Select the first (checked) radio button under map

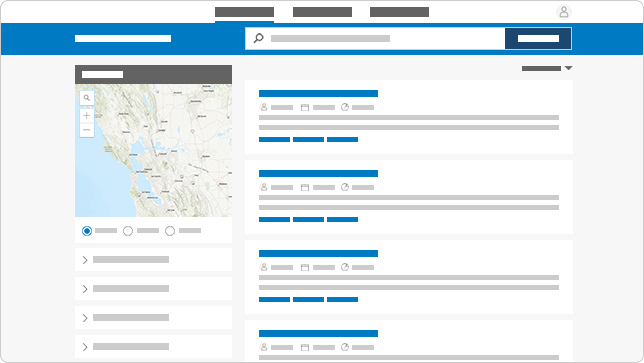click(87, 231)
